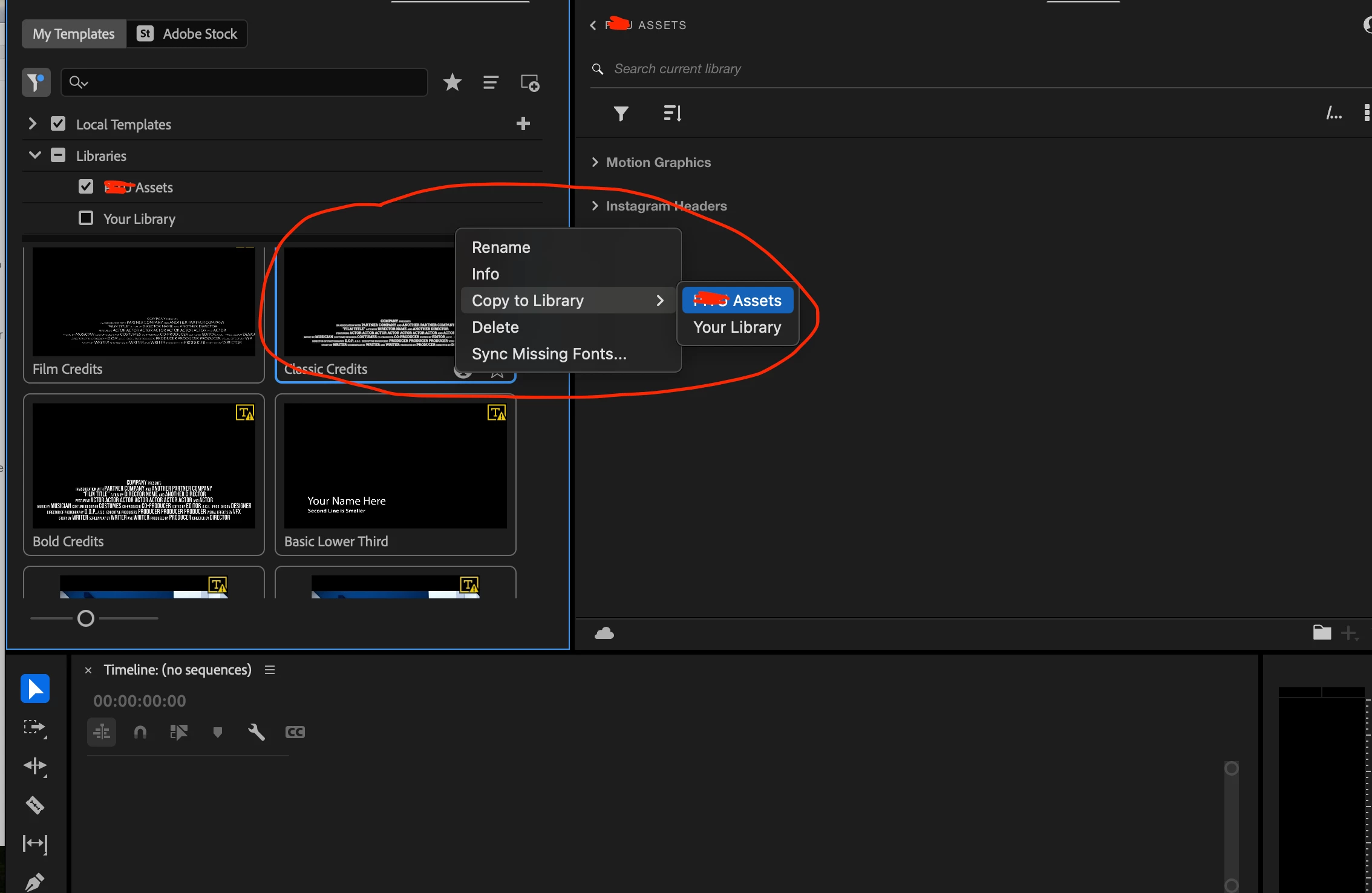This screenshot has width=1372, height=893.
Task: Toggle timeline snap magnet icon
Action: click(140, 732)
